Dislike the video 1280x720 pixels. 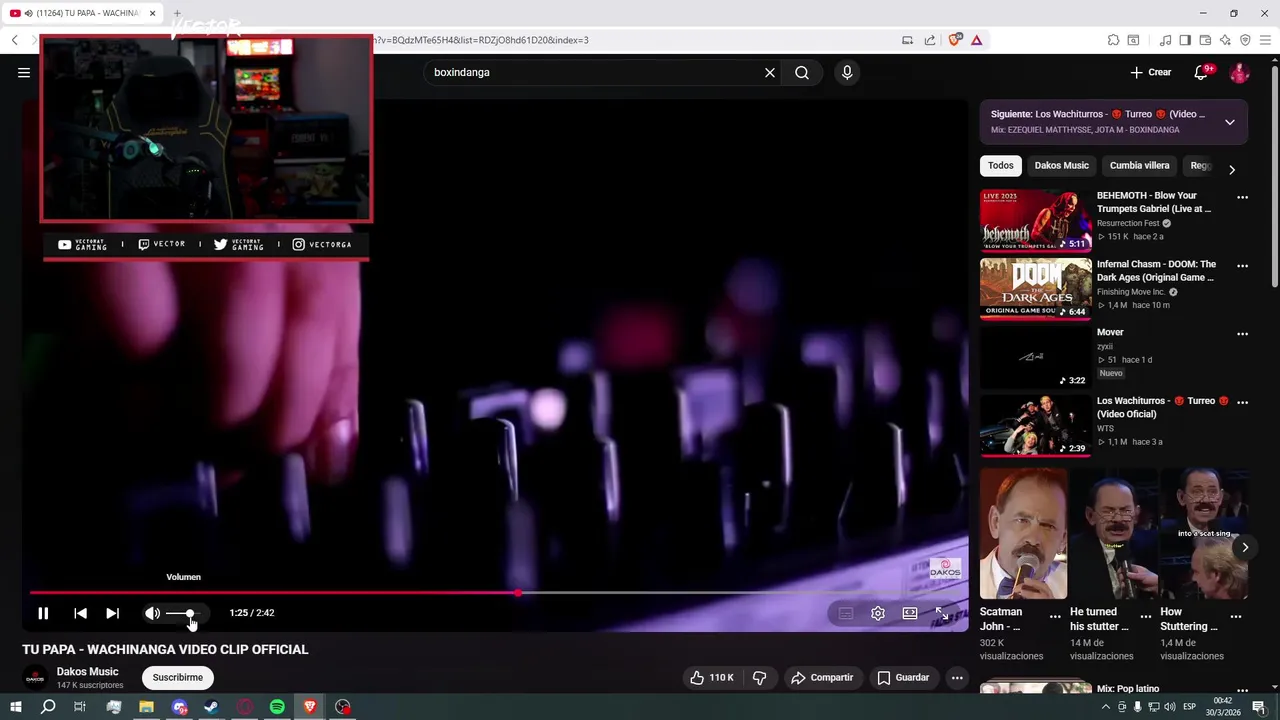click(759, 678)
